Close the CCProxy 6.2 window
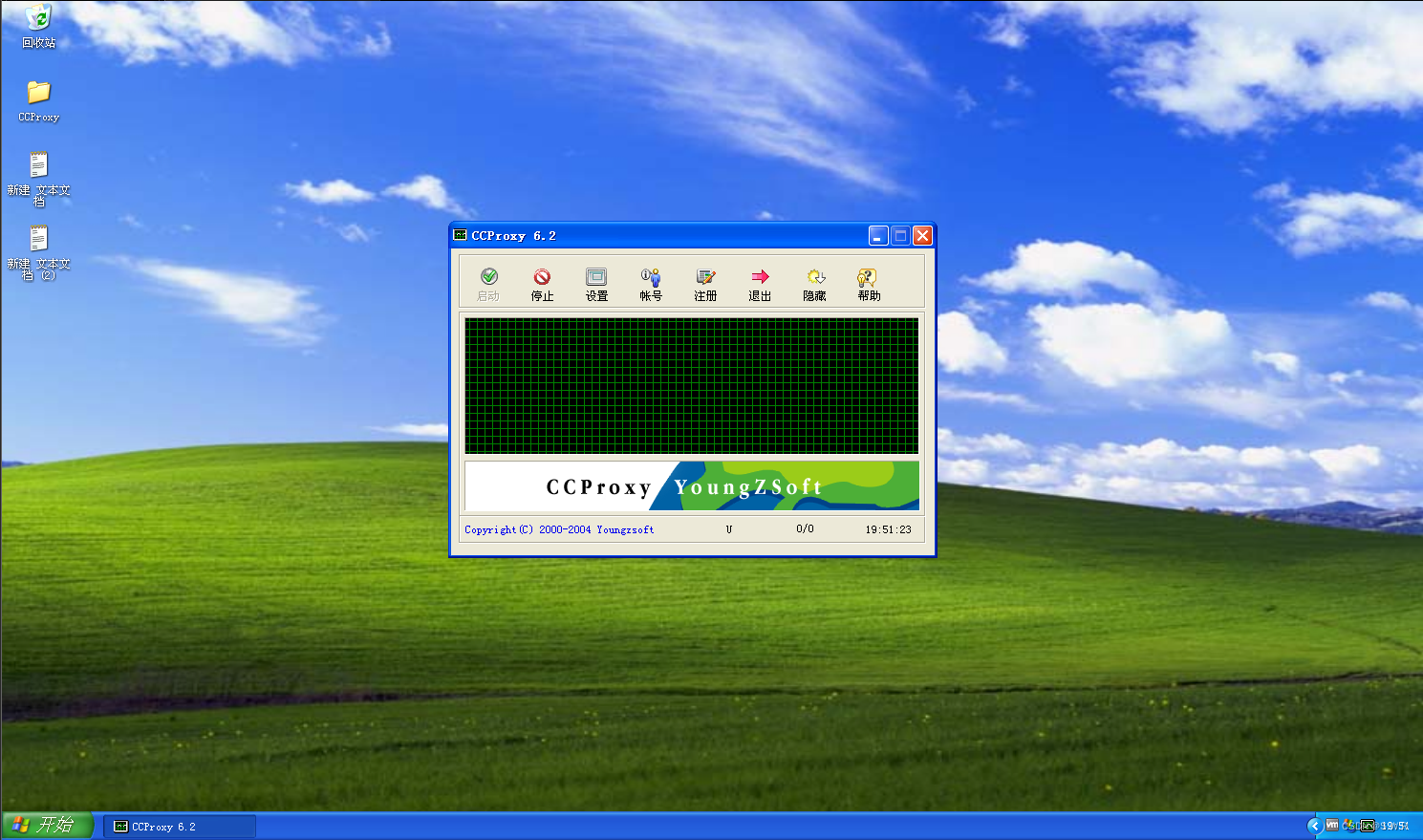 point(922,235)
